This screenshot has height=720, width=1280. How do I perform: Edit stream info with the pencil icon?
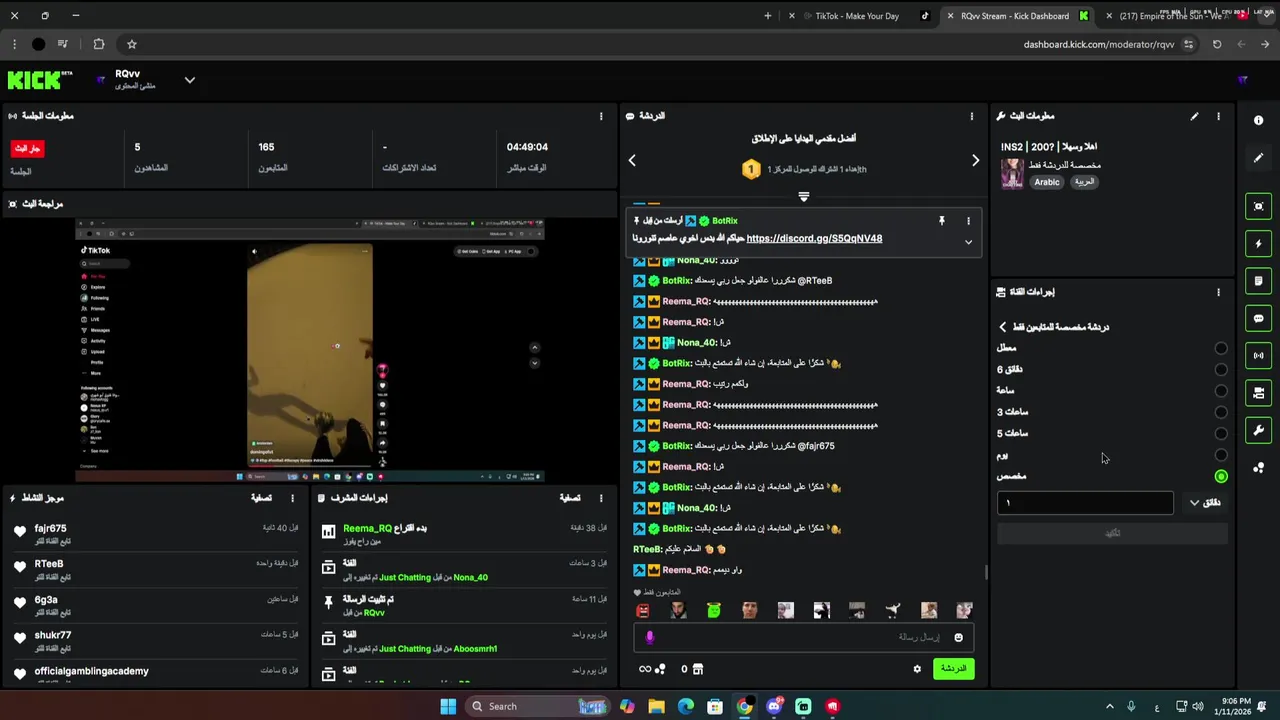pos(1194,116)
